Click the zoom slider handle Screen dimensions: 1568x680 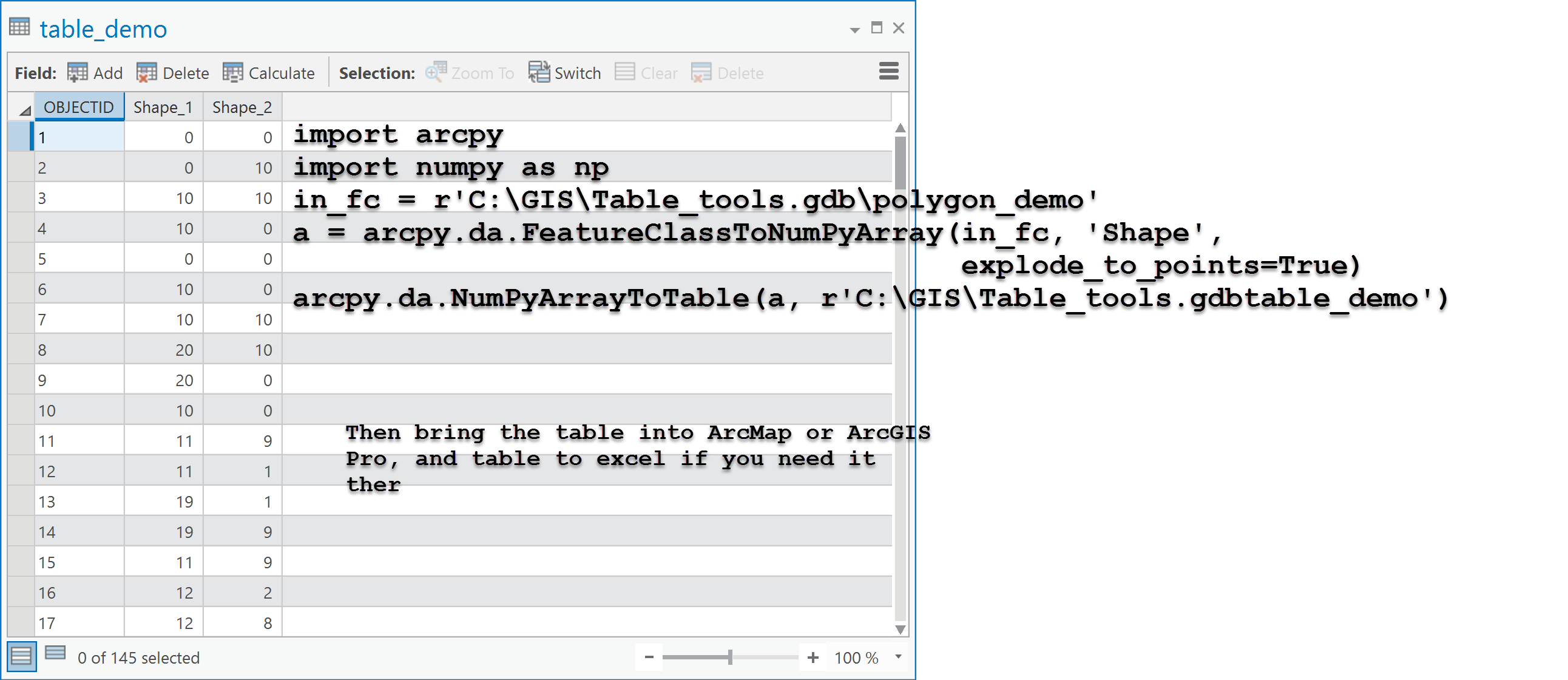(x=730, y=657)
